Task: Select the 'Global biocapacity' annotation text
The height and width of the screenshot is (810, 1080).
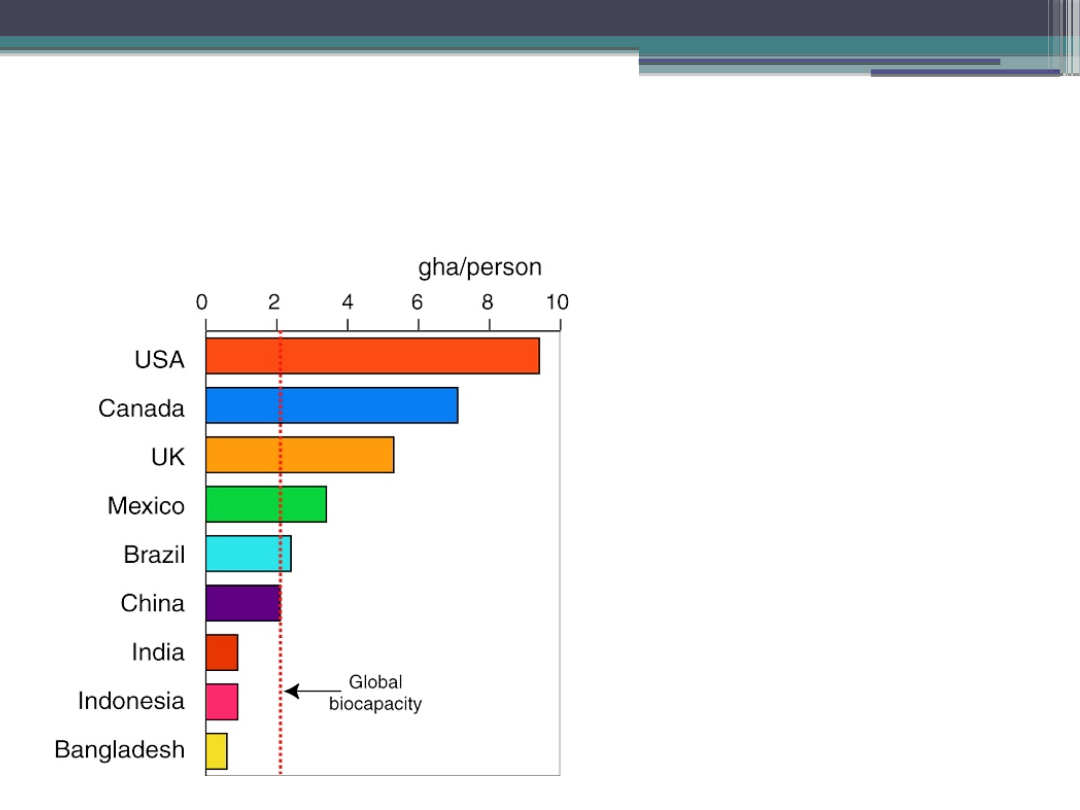Action: pos(375,693)
